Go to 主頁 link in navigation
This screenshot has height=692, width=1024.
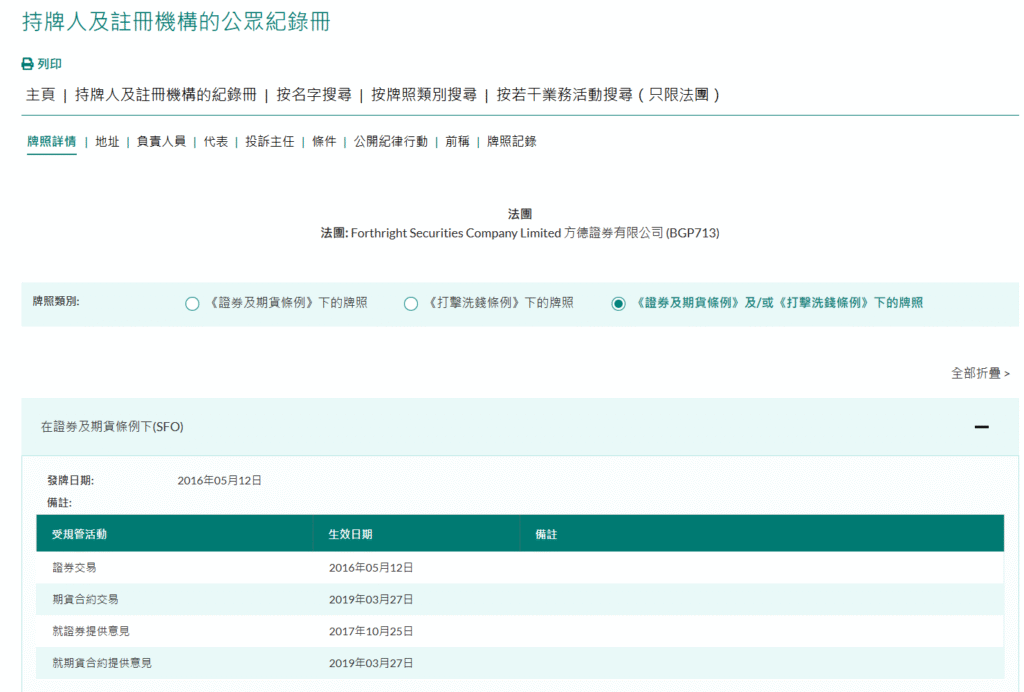point(40,95)
